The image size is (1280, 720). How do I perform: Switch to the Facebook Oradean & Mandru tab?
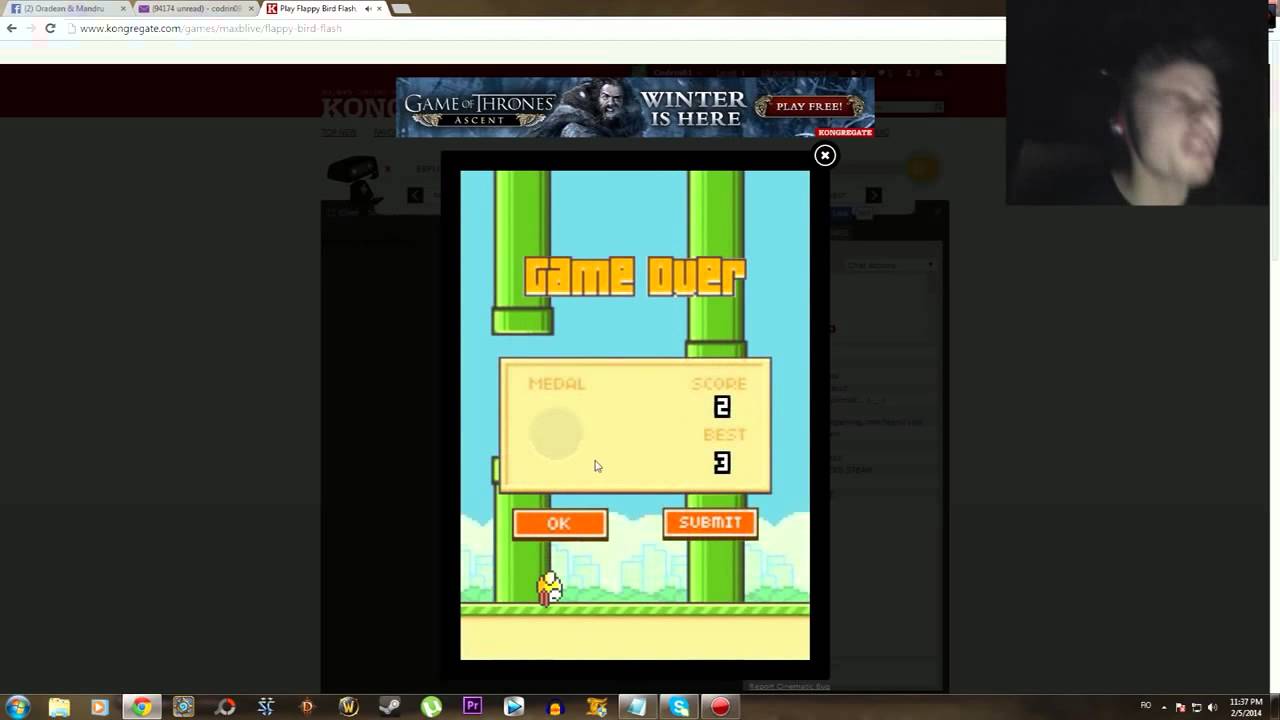click(x=67, y=8)
